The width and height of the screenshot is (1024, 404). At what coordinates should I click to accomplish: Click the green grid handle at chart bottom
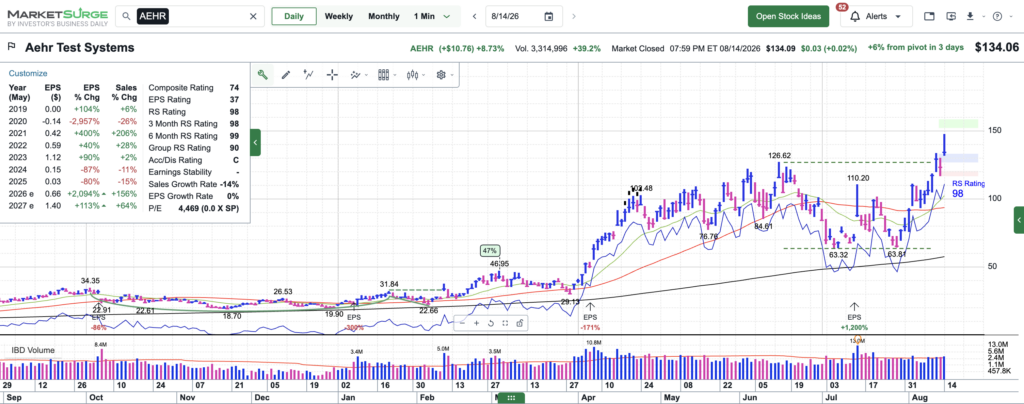click(x=511, y=397)
